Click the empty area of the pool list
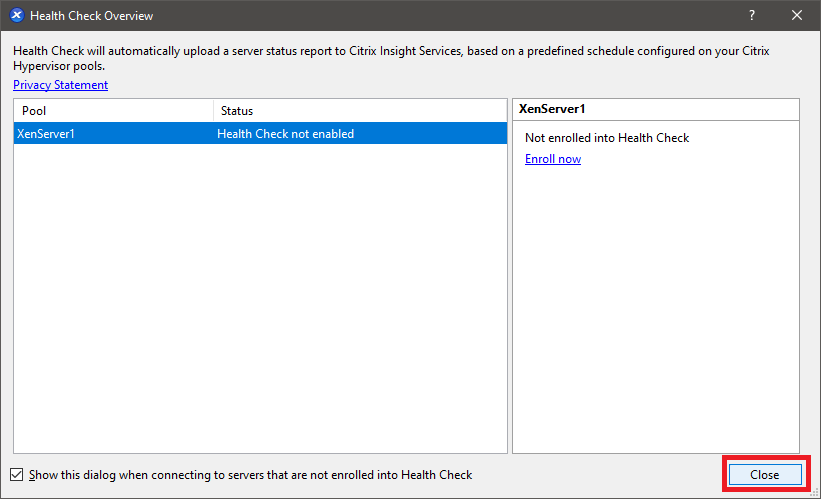The image size is (821, 499). (x=260, y=300)
